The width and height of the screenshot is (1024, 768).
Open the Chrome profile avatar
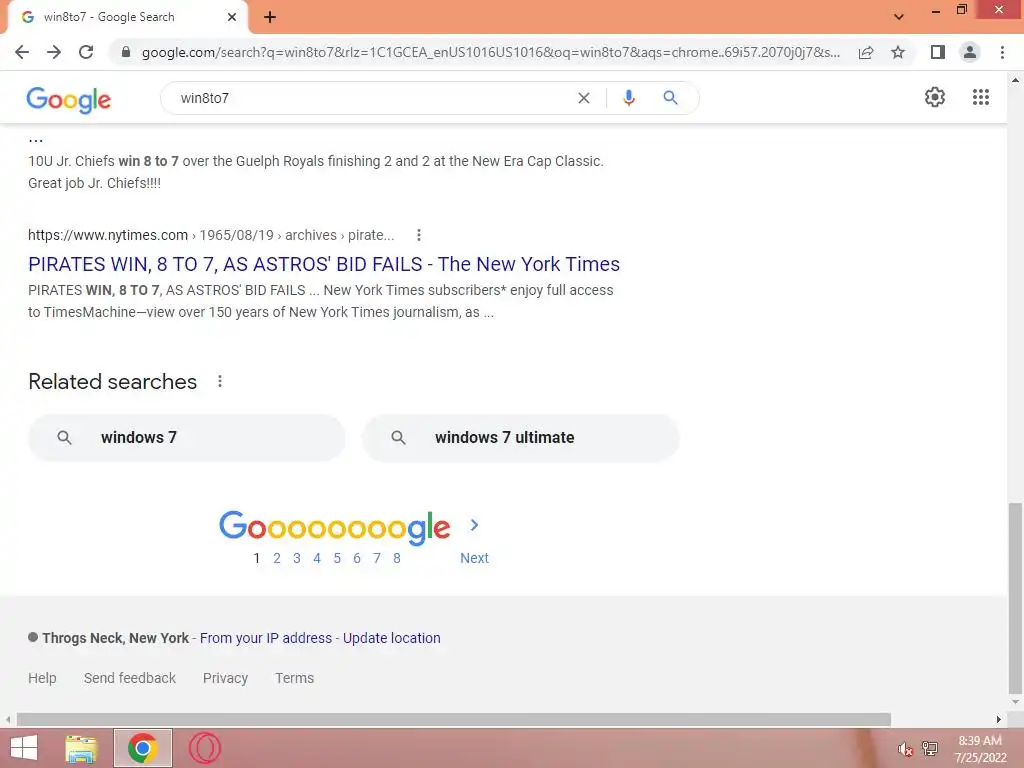(x=970, y=52)
